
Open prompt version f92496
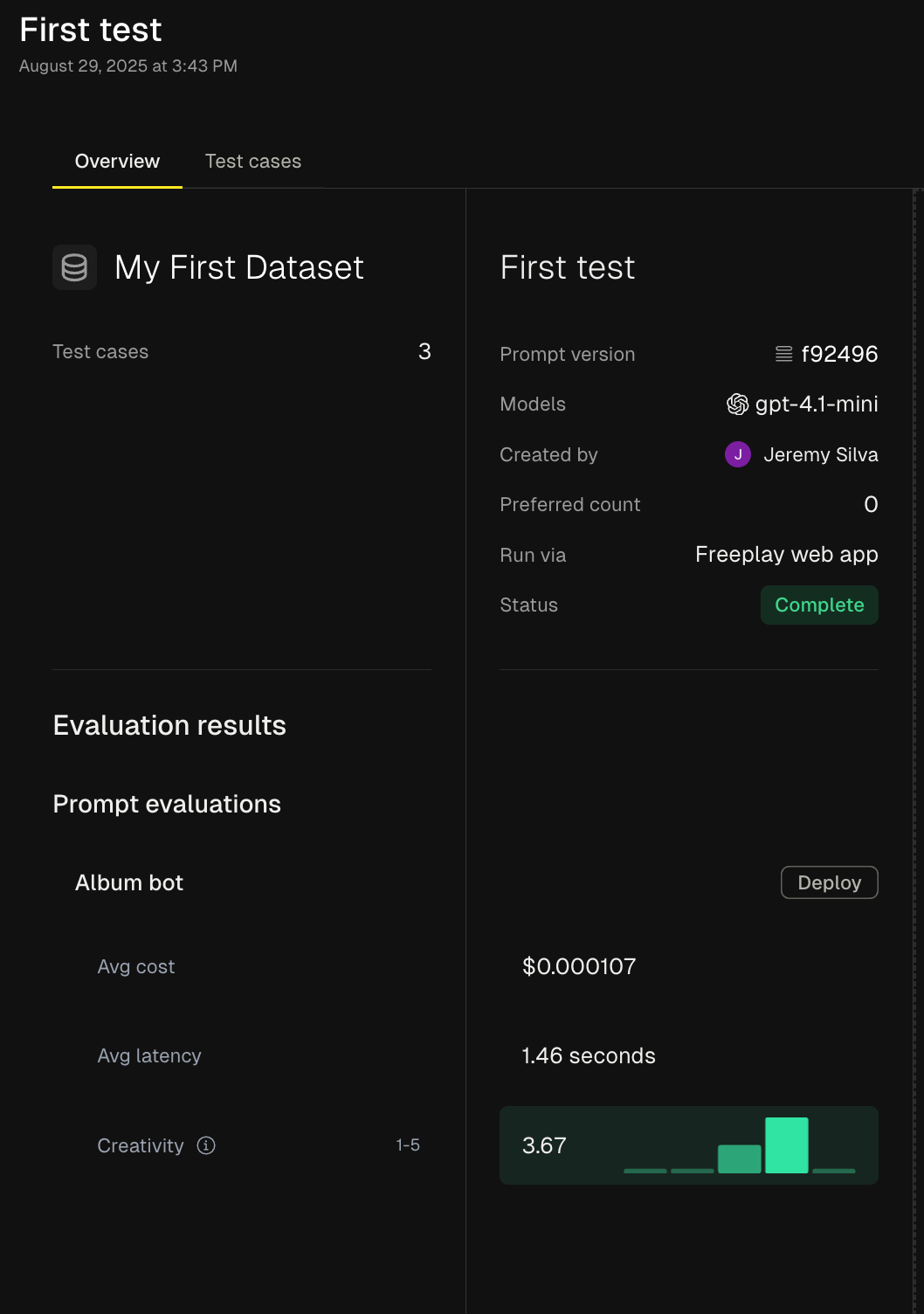(x=839, y=354)
